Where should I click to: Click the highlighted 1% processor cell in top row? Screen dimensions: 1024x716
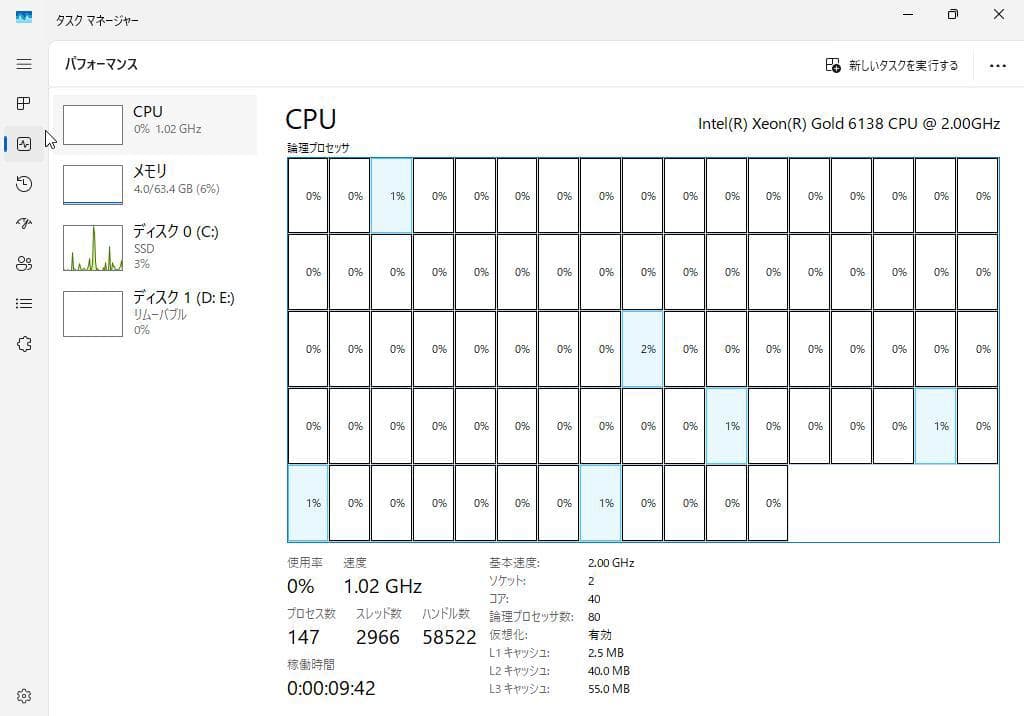391,196
